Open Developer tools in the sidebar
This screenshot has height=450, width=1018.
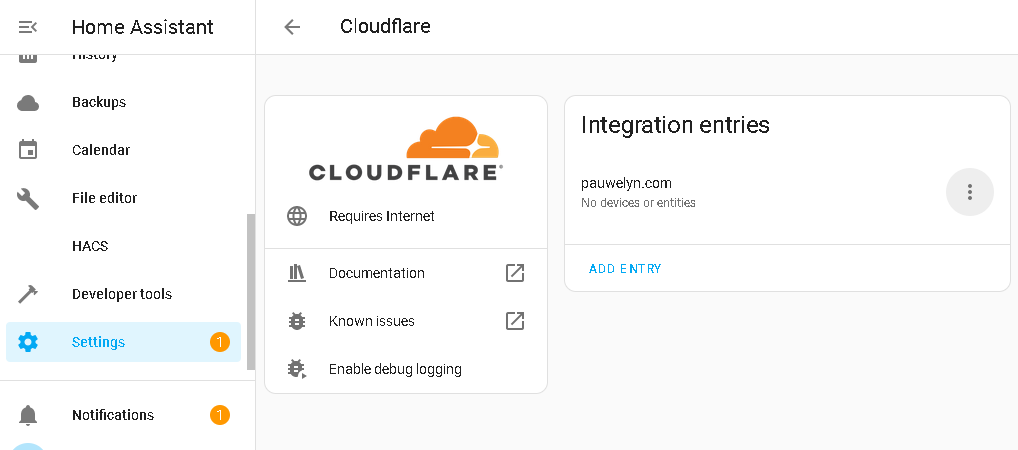point(123,294)
